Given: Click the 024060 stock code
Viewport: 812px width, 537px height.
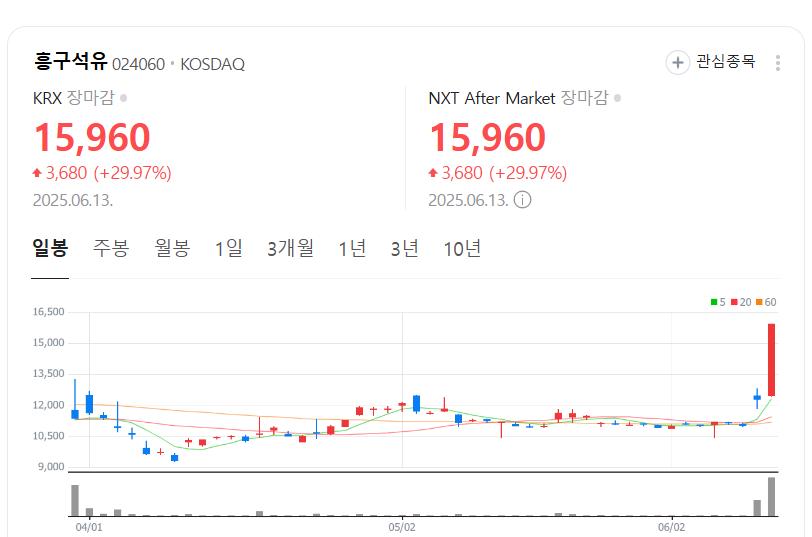Looking at the screenshot, I should pos(138,64).
